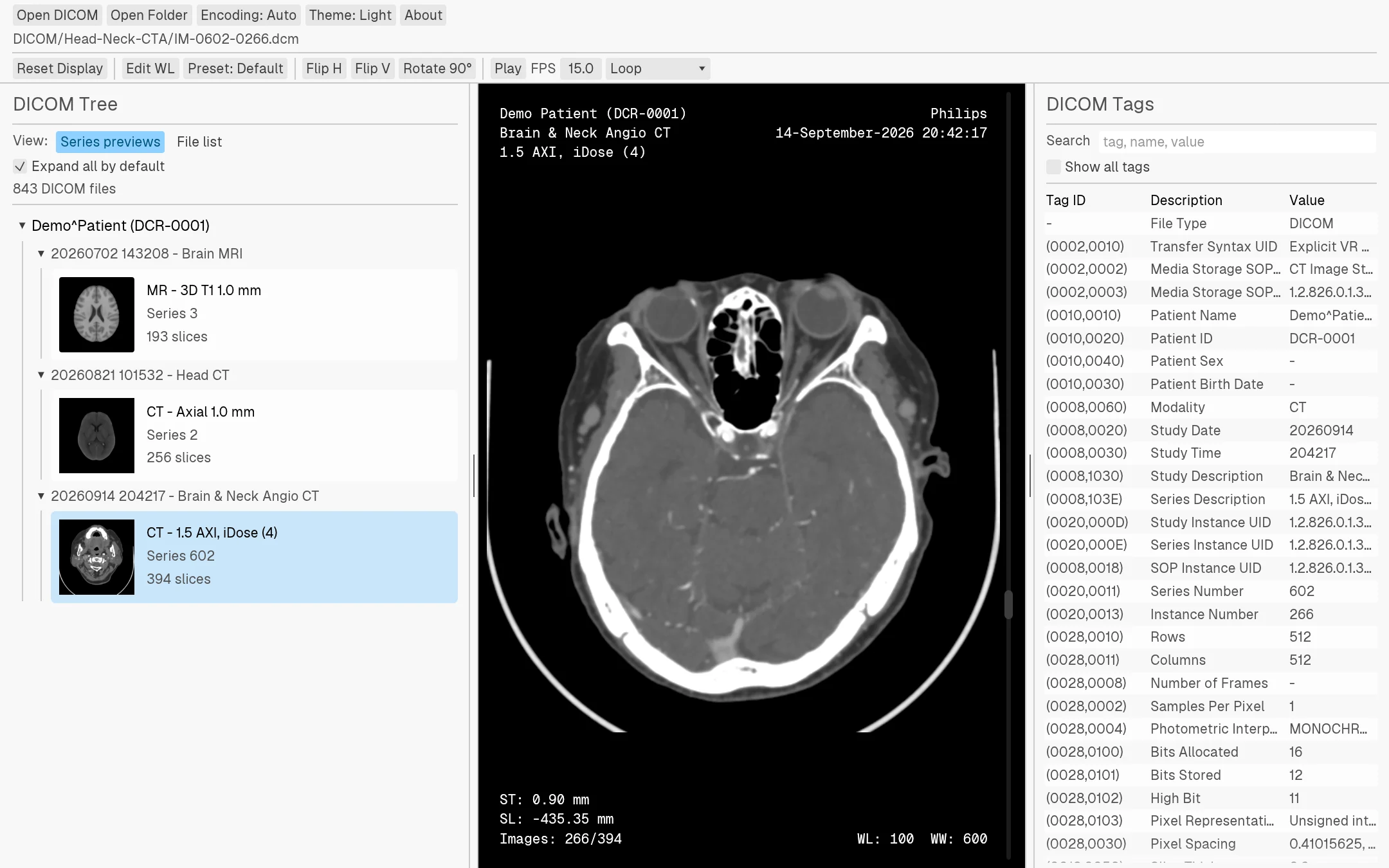Open Edit WL window level editor
The width and height of the screenshot is (1389, 868).
tap(150, 68)
